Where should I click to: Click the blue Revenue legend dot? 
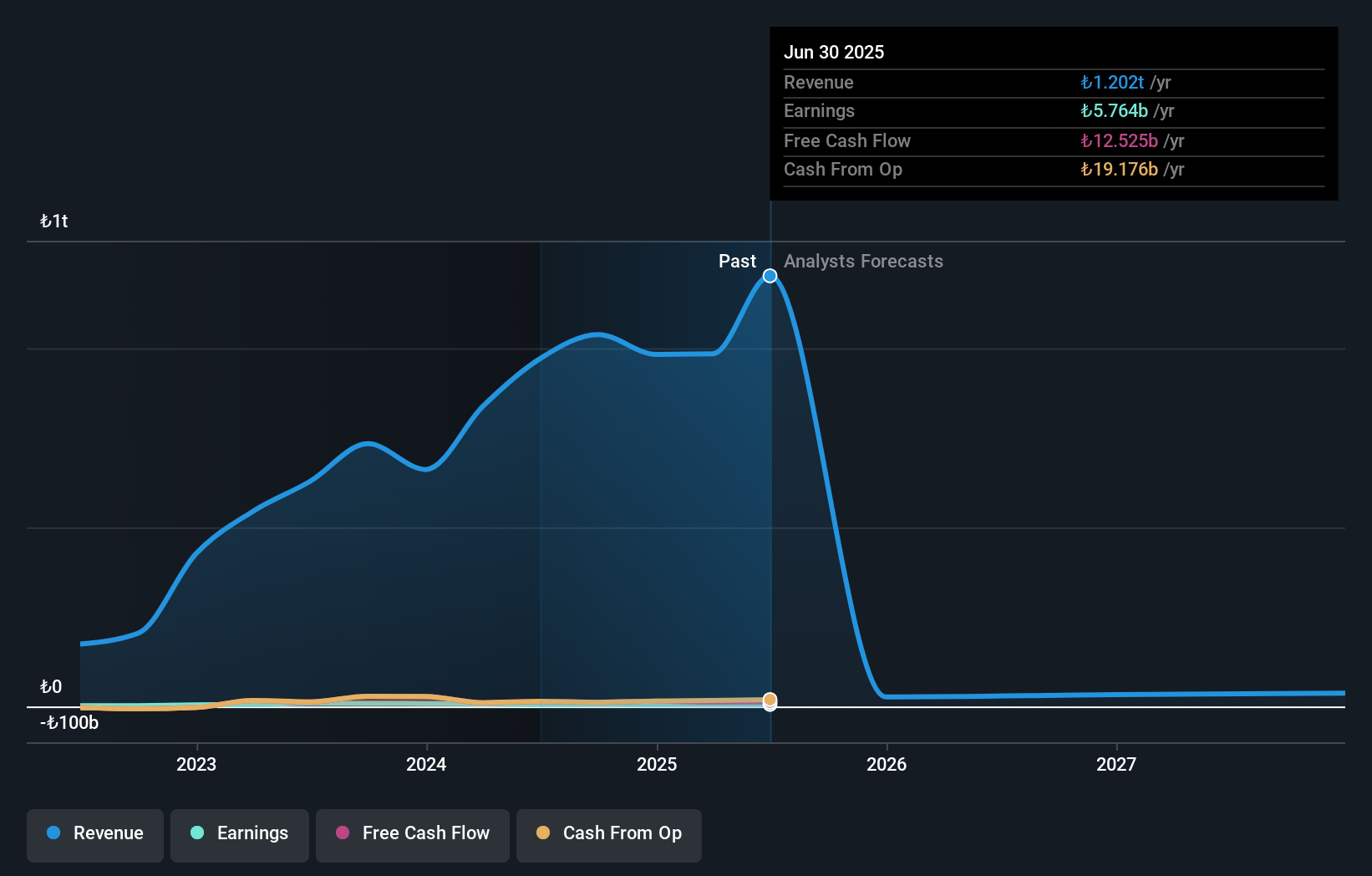click(53, 833)
